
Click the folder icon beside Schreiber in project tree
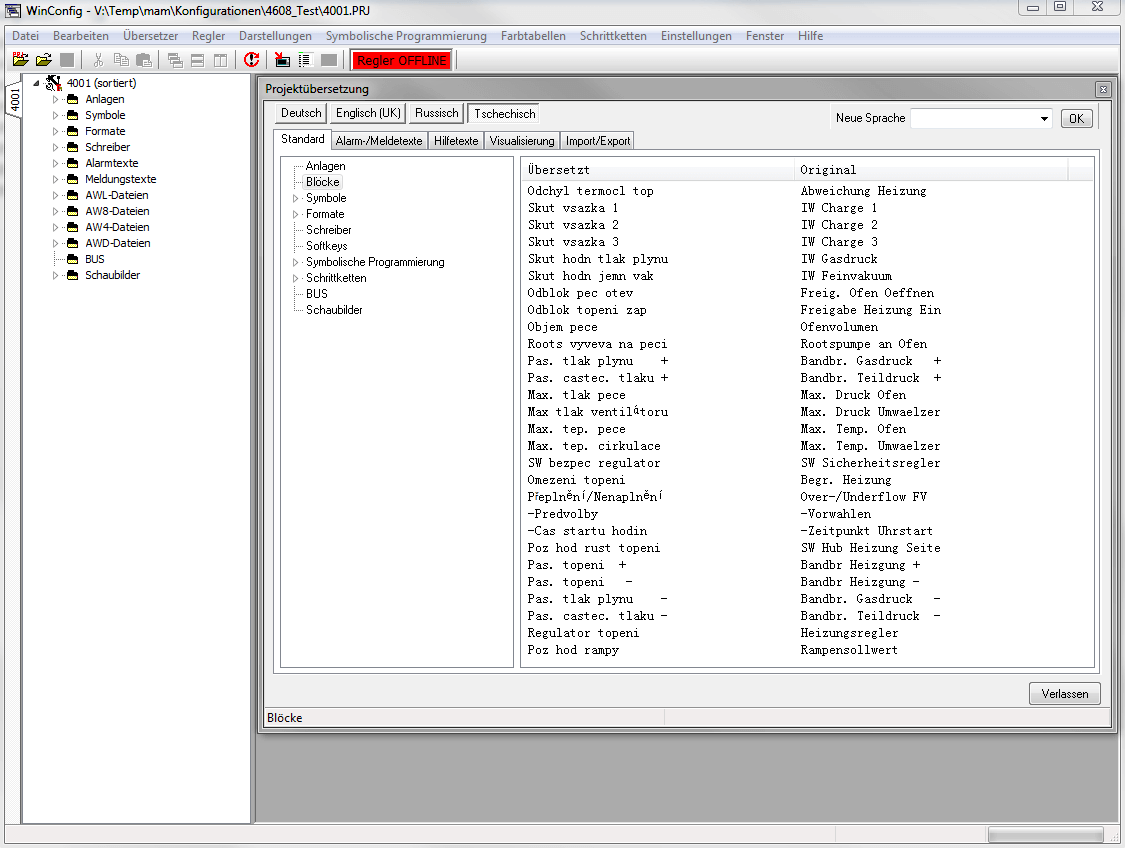(x=72, y=147)
